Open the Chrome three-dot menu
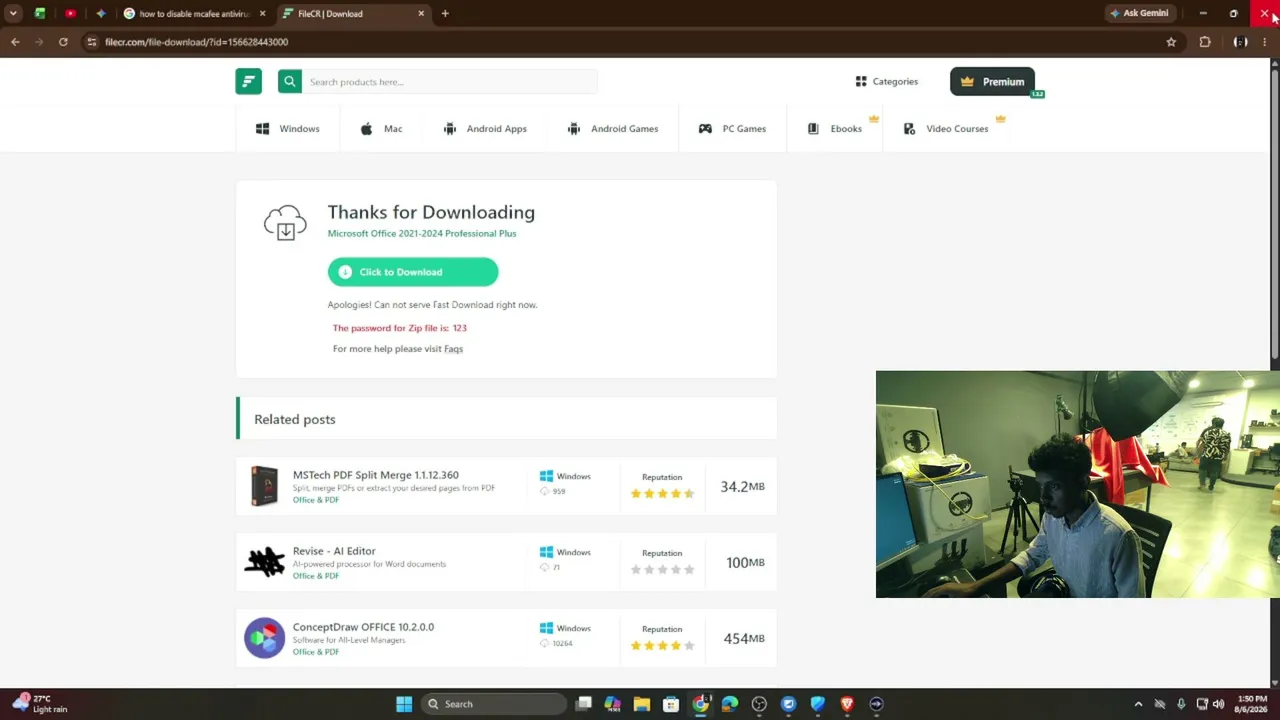The image size is (1280, 720). pyautogui.click(x=1265, y=42)
